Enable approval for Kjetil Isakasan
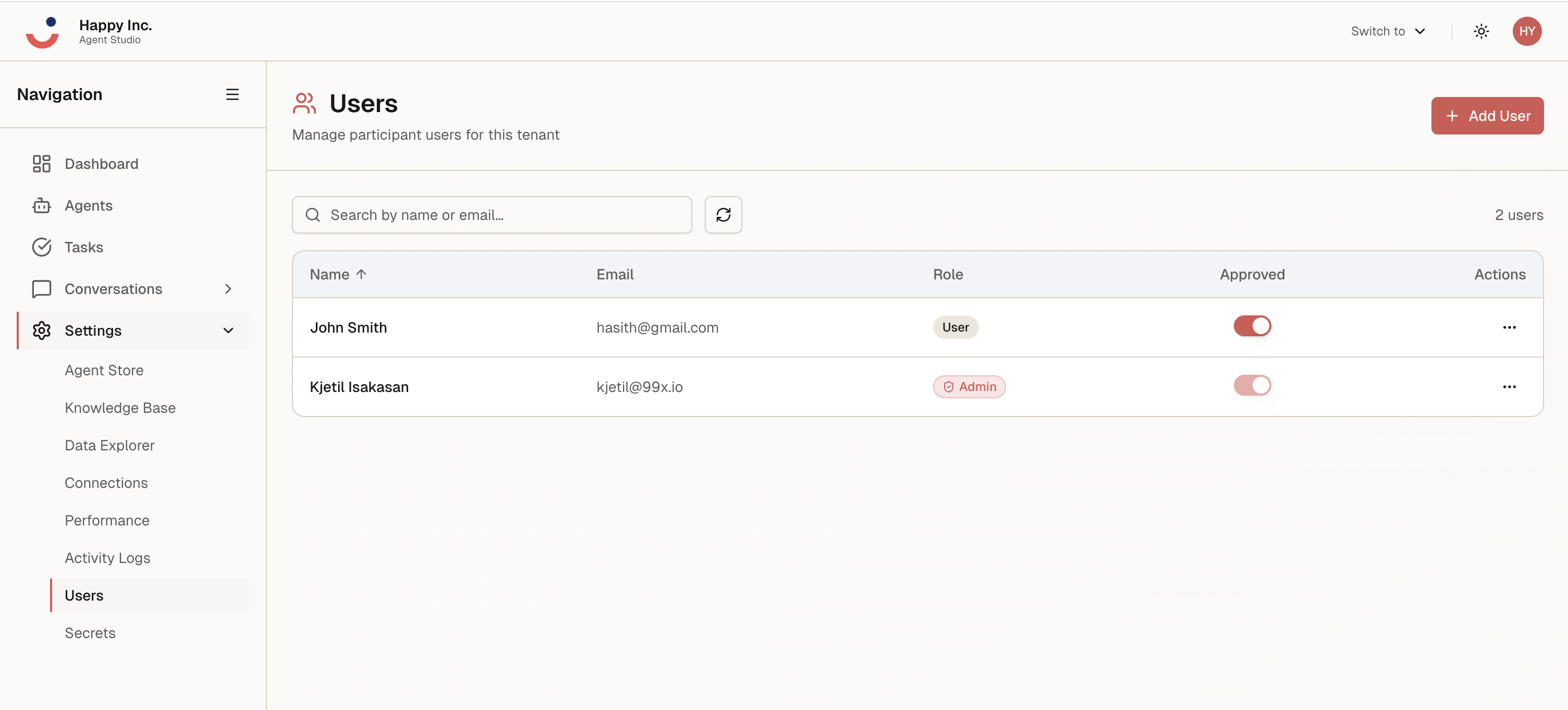This screenshot has height=710, width=1568. click(x=1252, y=385)
